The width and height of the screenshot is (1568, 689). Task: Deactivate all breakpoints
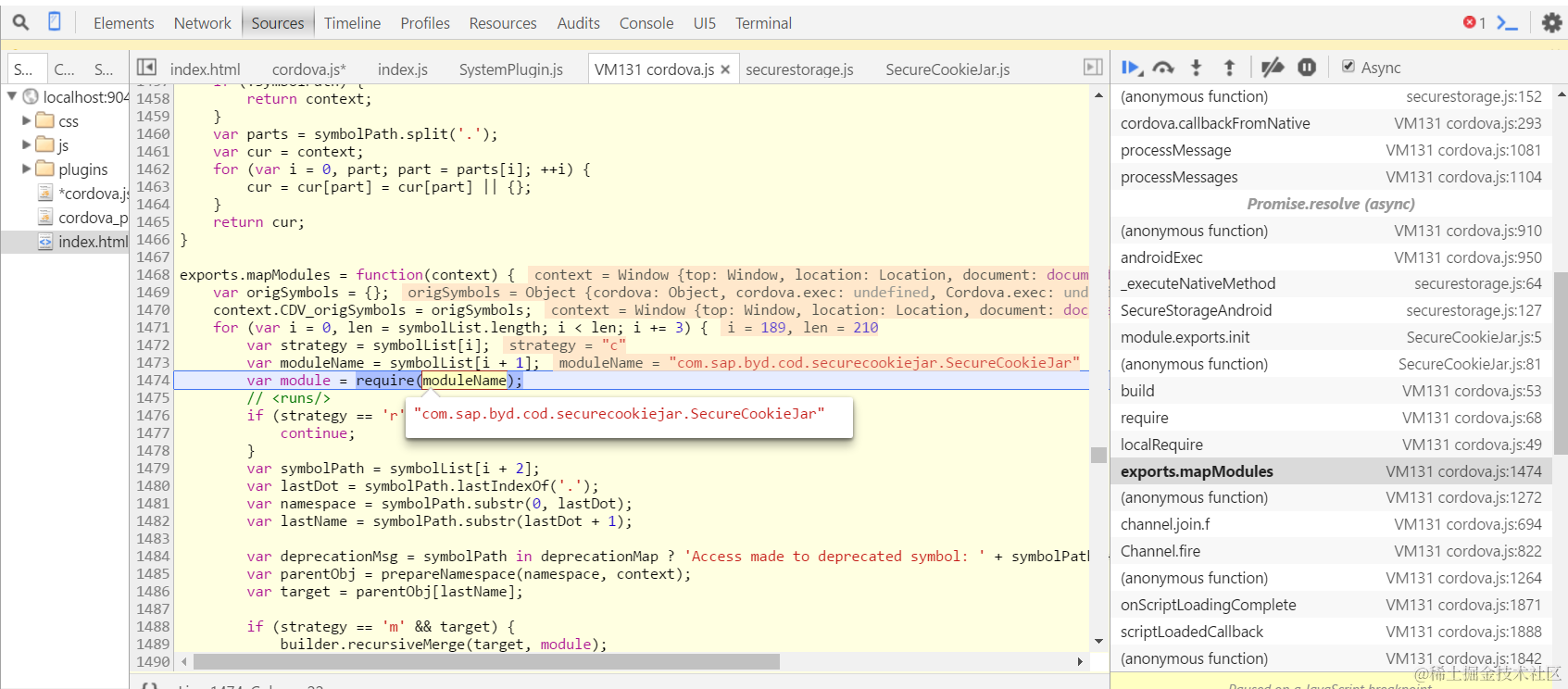coord(1273,68)
